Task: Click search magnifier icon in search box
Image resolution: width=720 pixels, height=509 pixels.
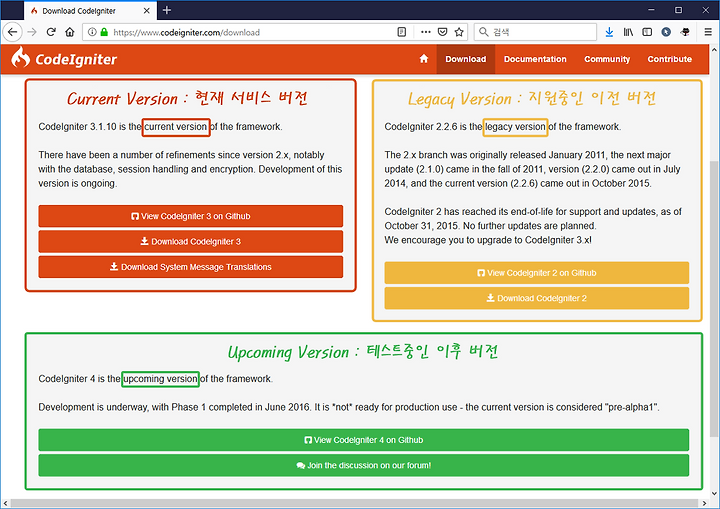Action: 484,32
